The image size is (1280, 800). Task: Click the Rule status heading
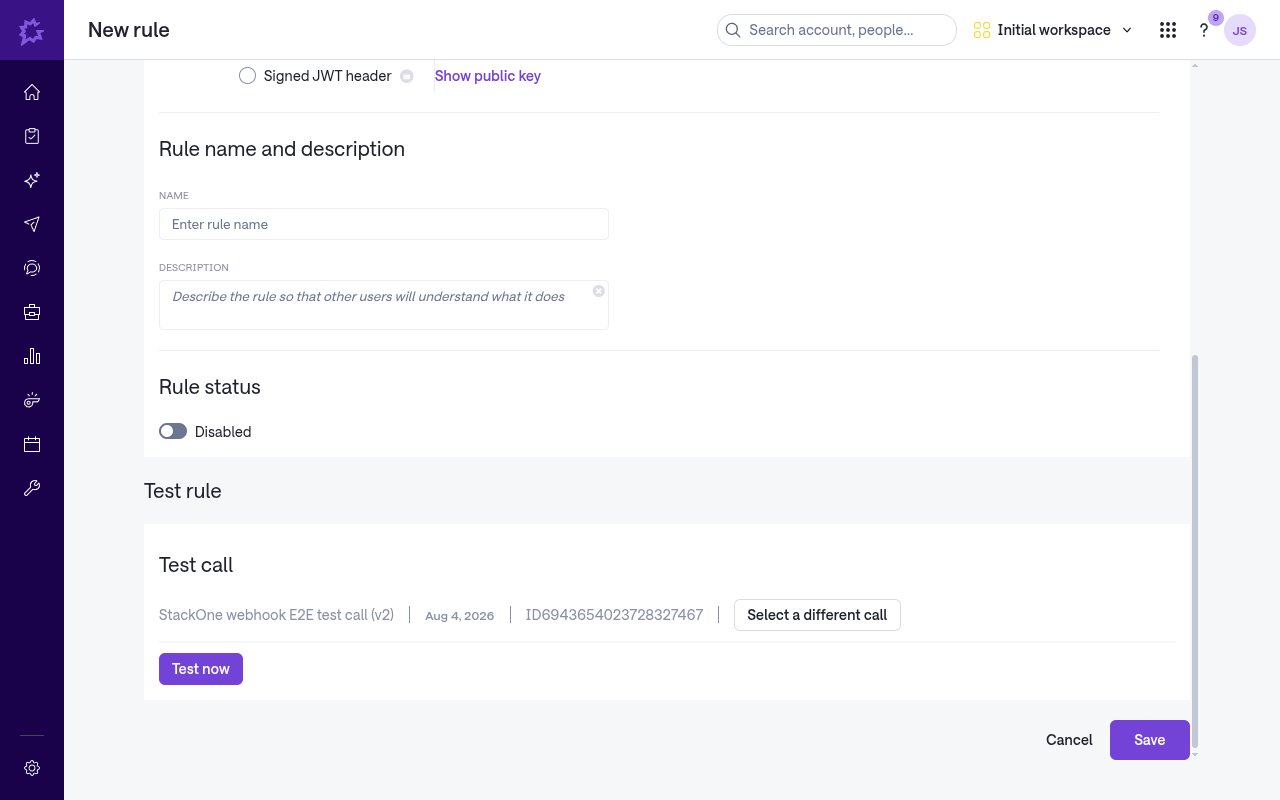210,387
